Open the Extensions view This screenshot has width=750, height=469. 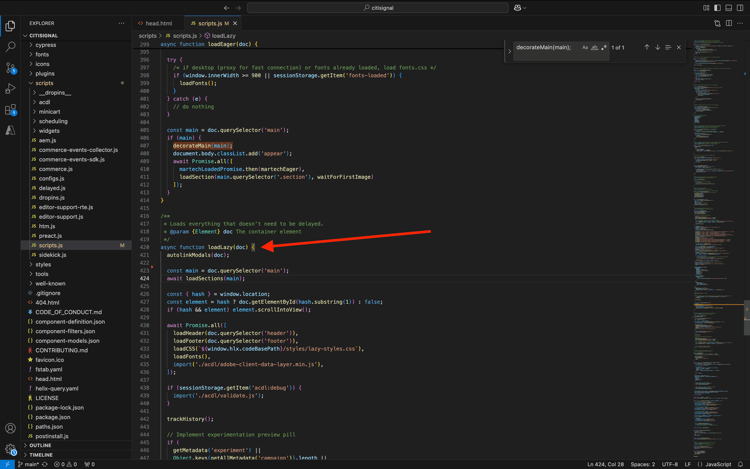pos(11,110)
